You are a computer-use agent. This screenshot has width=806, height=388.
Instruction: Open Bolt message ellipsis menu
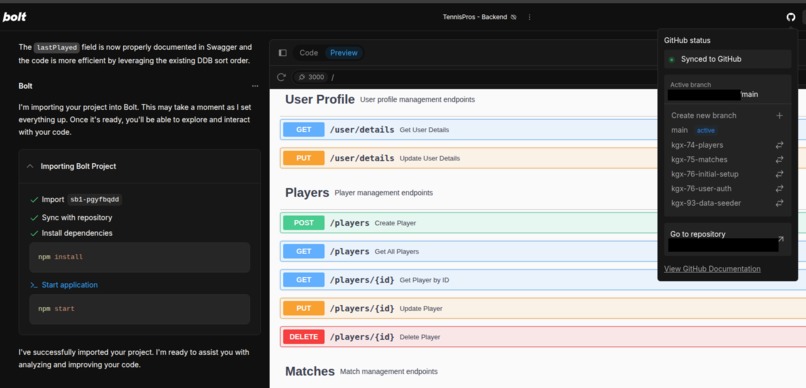pyautogui.click(x=255, y=86)
